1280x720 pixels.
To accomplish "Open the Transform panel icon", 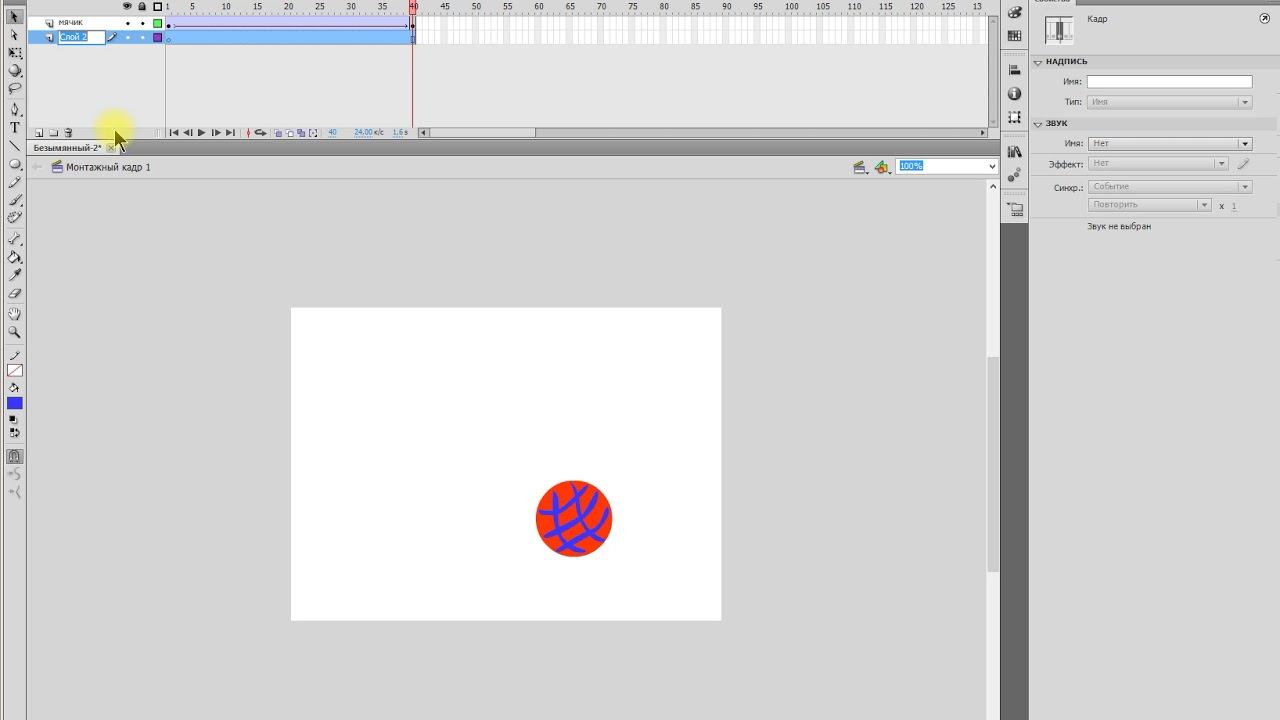I will point(1015,117).
